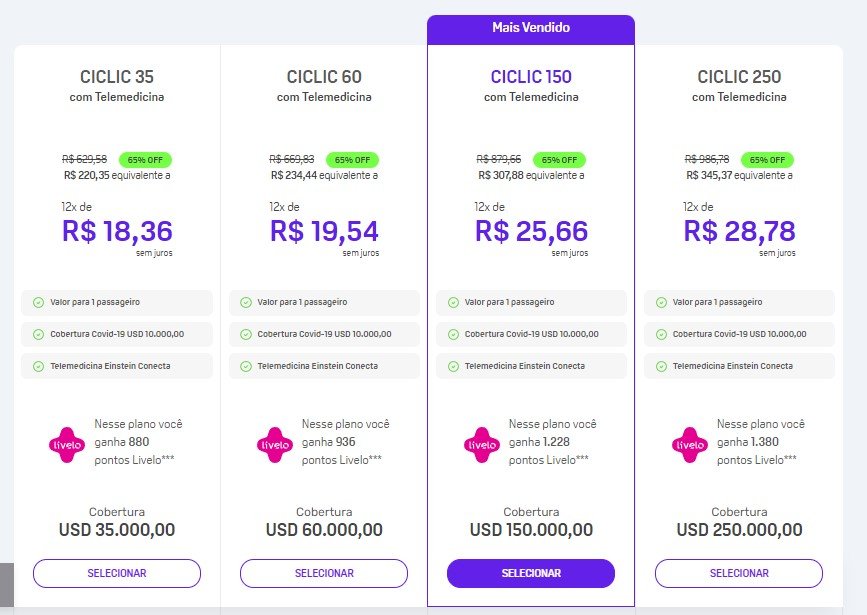The image size is (867, 615).
Task: Click the 65% OFF badge on CICLIC 35
Action: click(145, 160)
